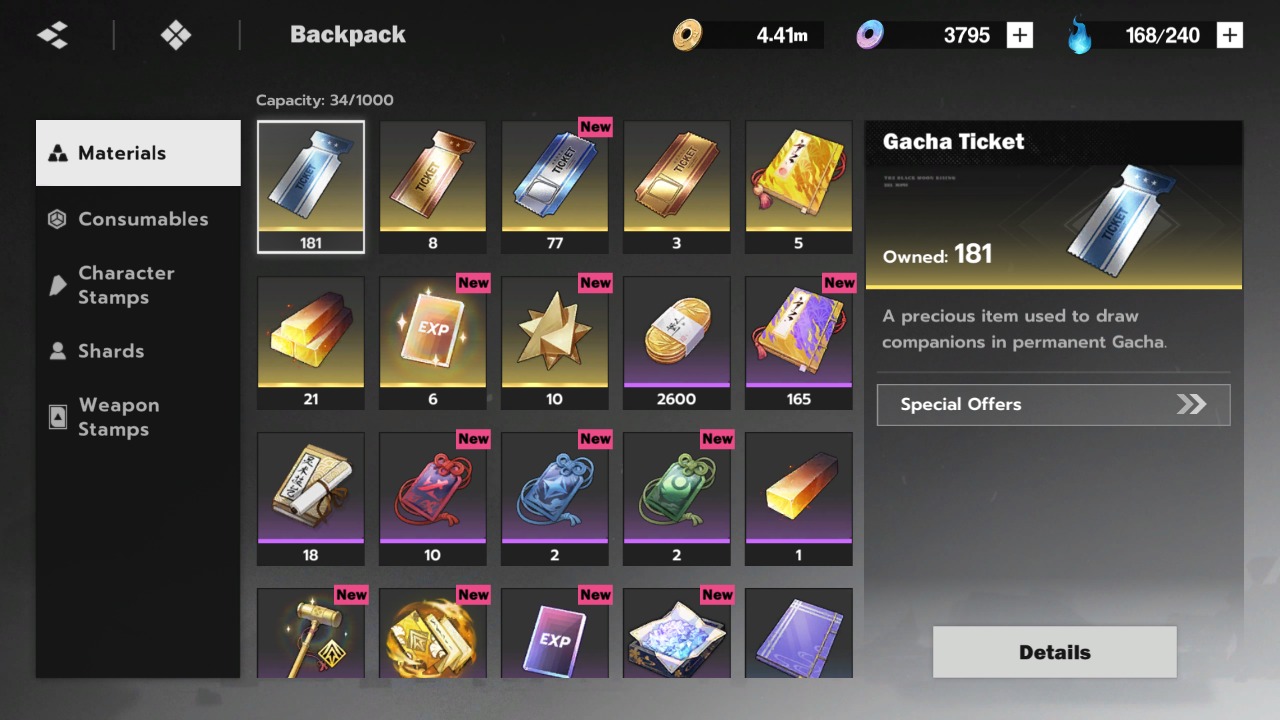Select the scroll item showing 18

point(311,499)
